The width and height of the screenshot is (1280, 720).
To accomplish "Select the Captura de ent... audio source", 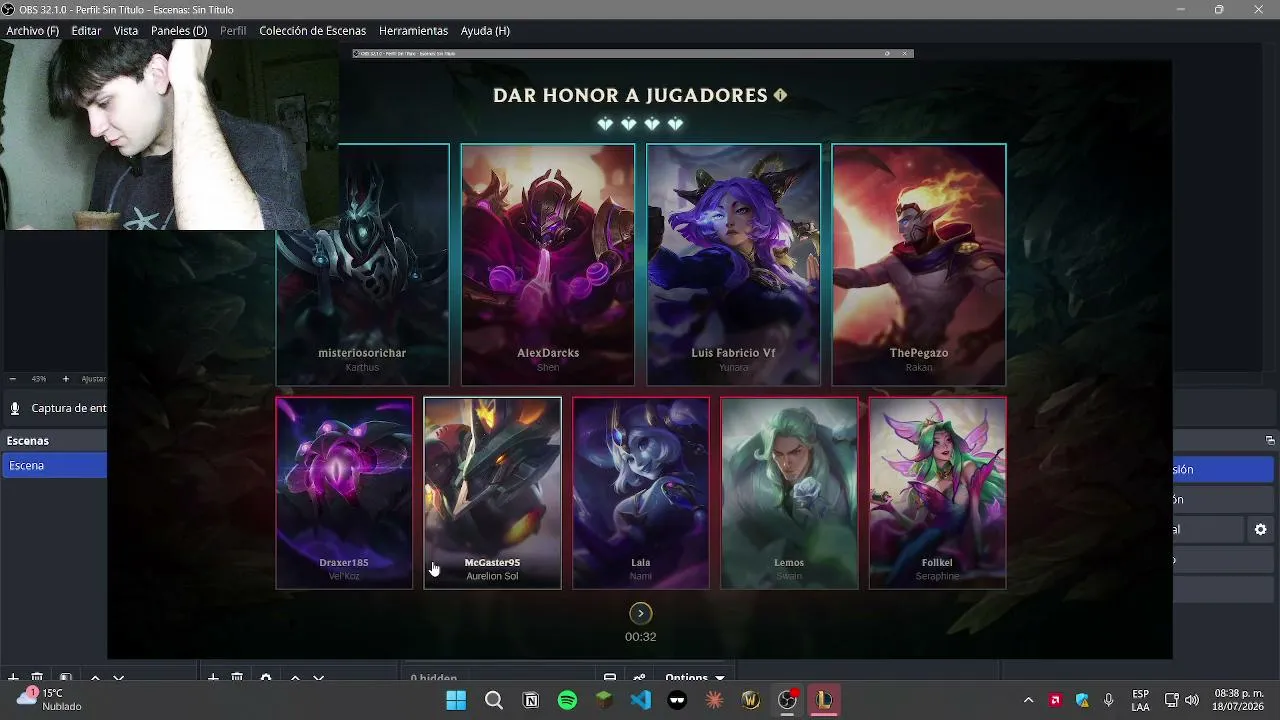I will pos(69,408).
